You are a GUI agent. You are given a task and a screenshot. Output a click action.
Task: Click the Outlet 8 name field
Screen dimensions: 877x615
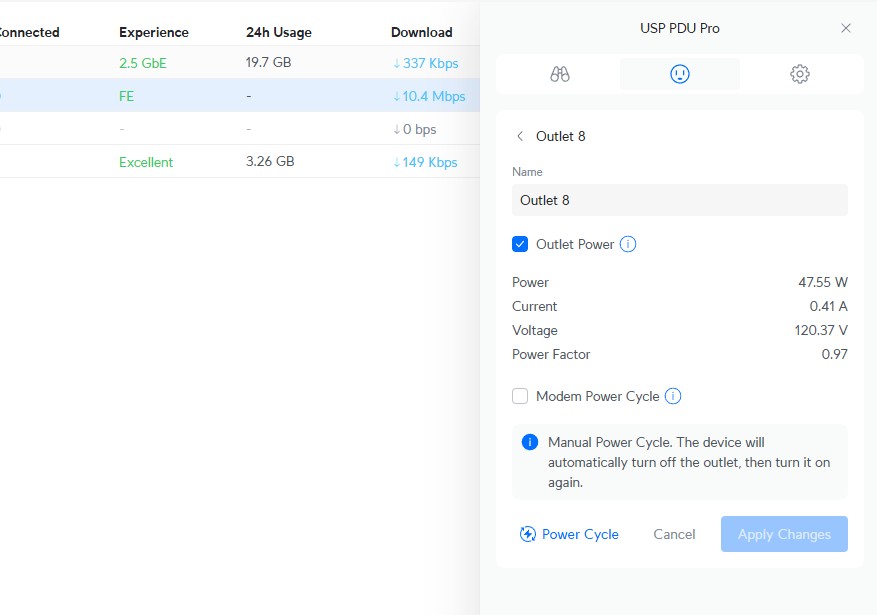click(680, 200)
